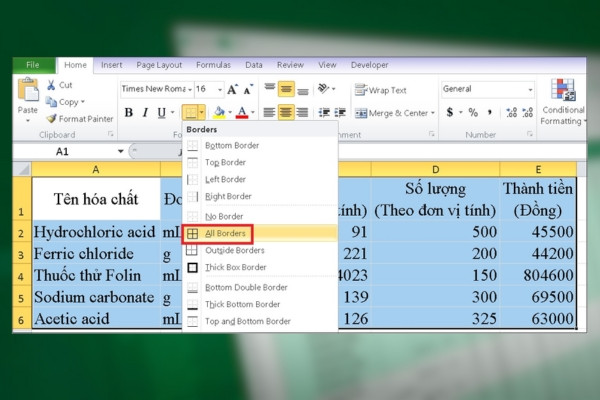Screen dimensions: 600x400
Task: Click the Copy icon
Action: (51, 102)
